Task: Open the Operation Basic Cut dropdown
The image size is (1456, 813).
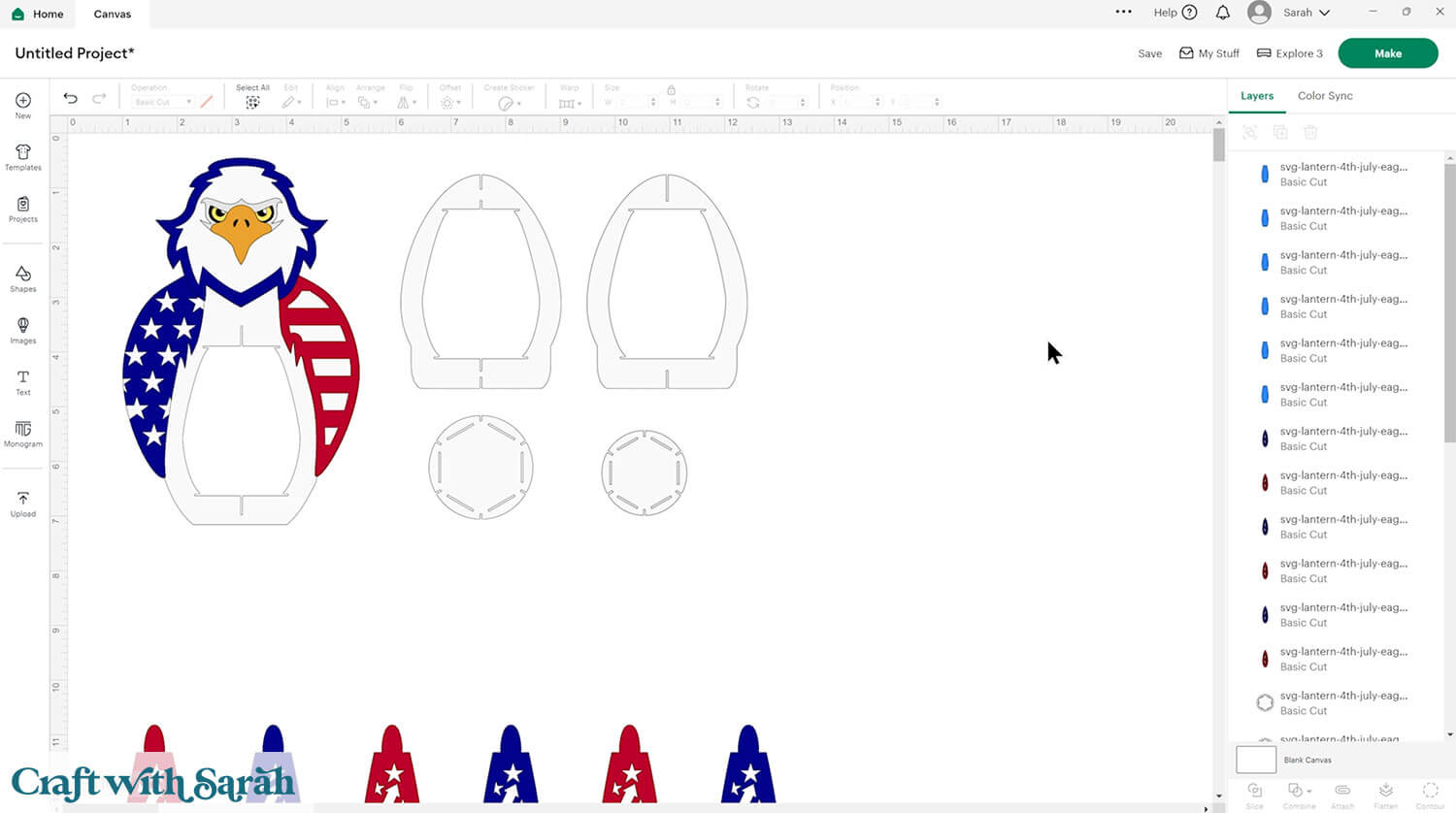Action: click(x=162, y=102)
